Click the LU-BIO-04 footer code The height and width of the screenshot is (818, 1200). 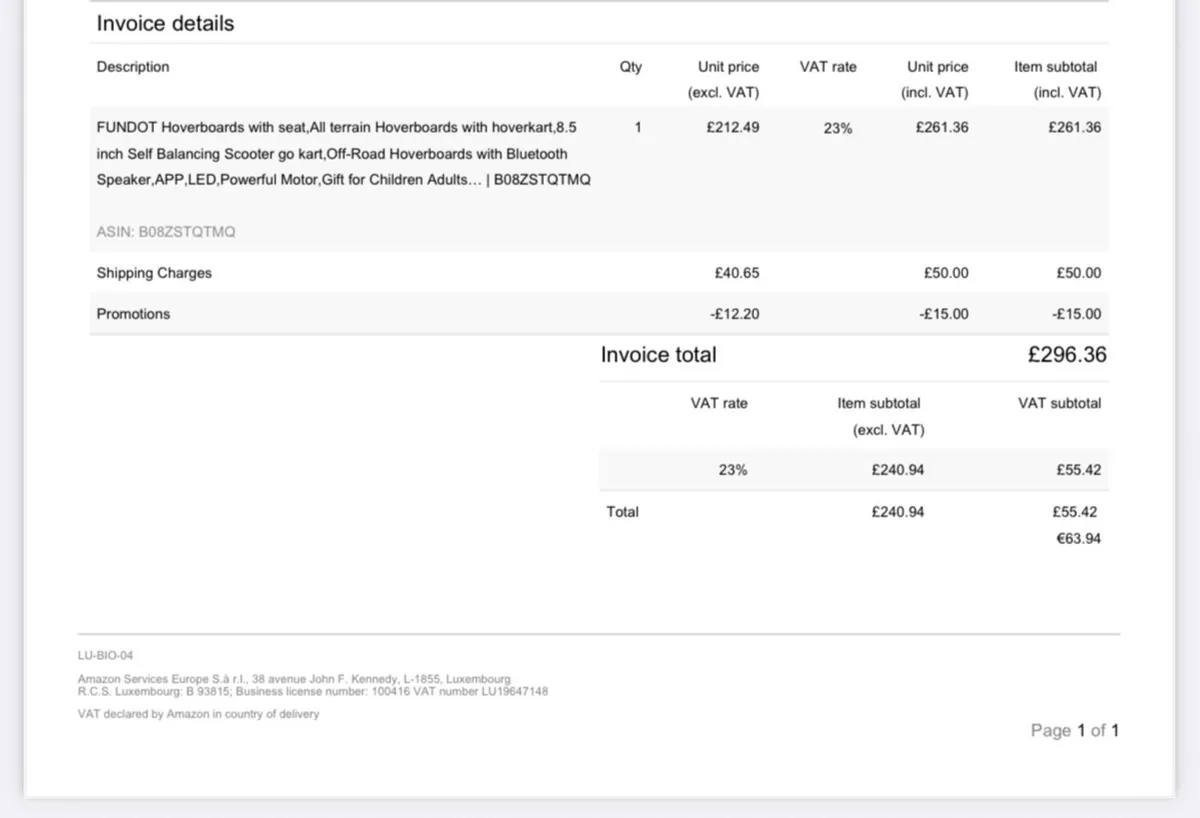(105, 656)
